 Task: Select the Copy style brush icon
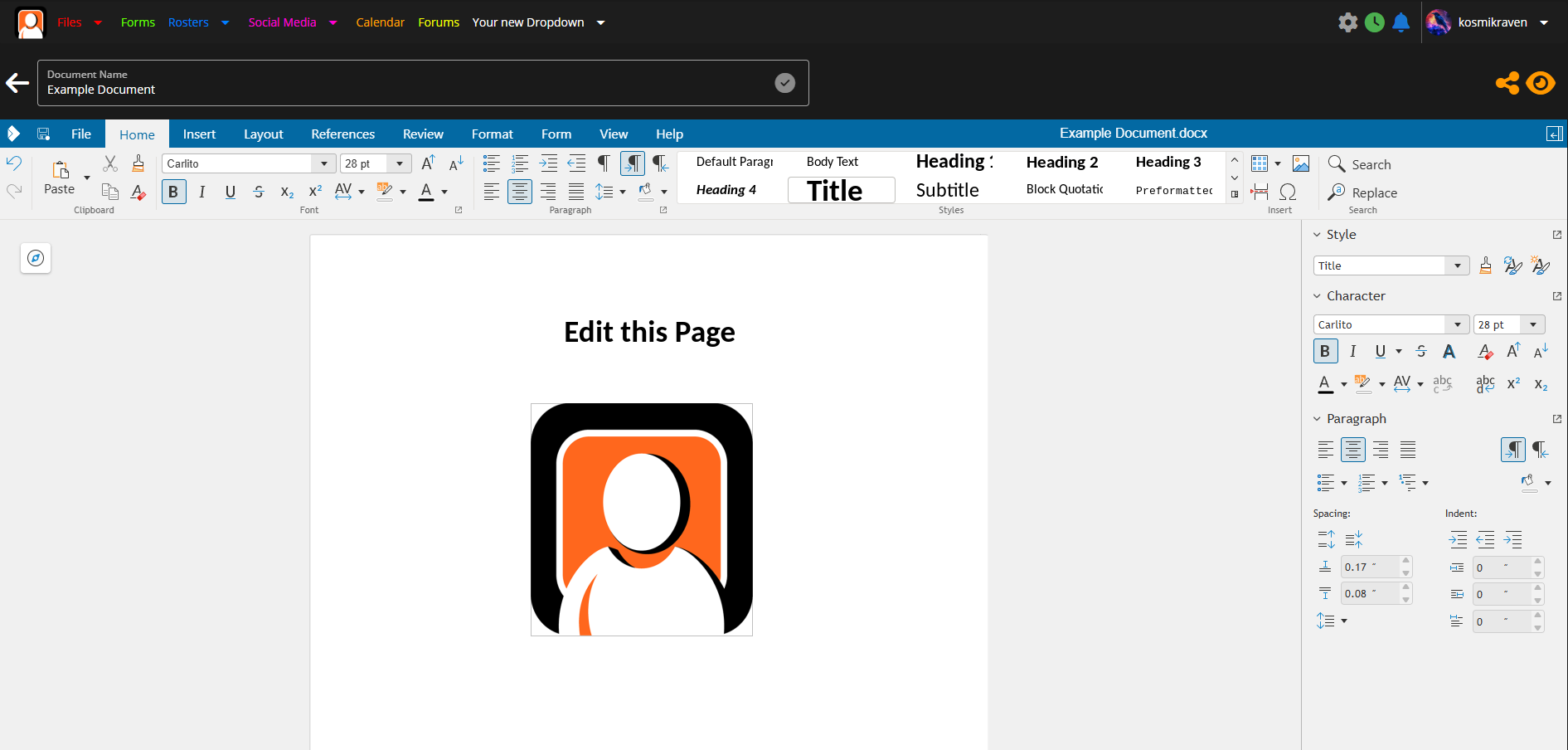click(138, 163)
